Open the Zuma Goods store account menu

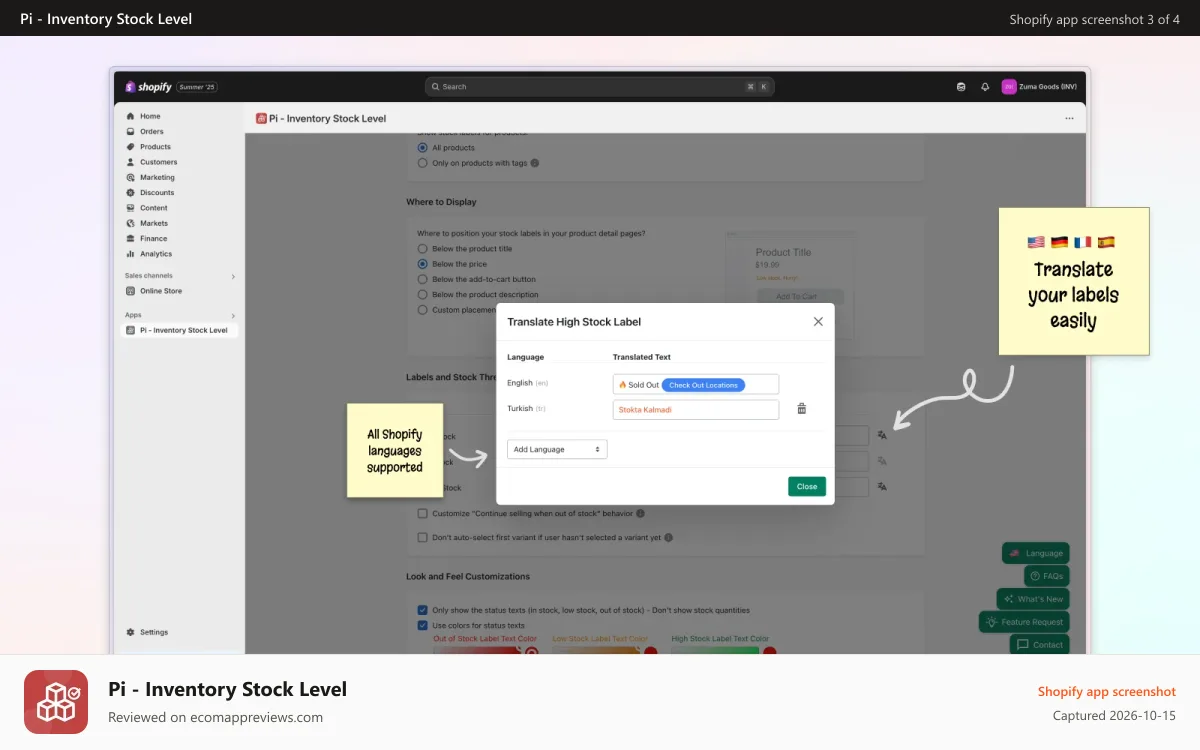1038,87
